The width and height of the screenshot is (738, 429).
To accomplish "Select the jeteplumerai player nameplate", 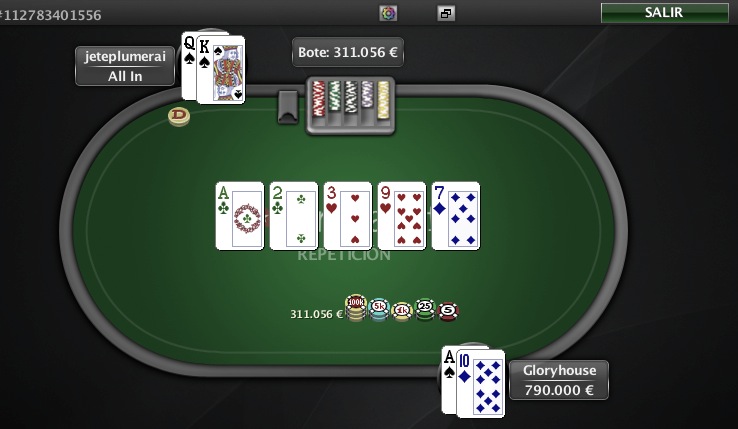I will pos(125,66).
